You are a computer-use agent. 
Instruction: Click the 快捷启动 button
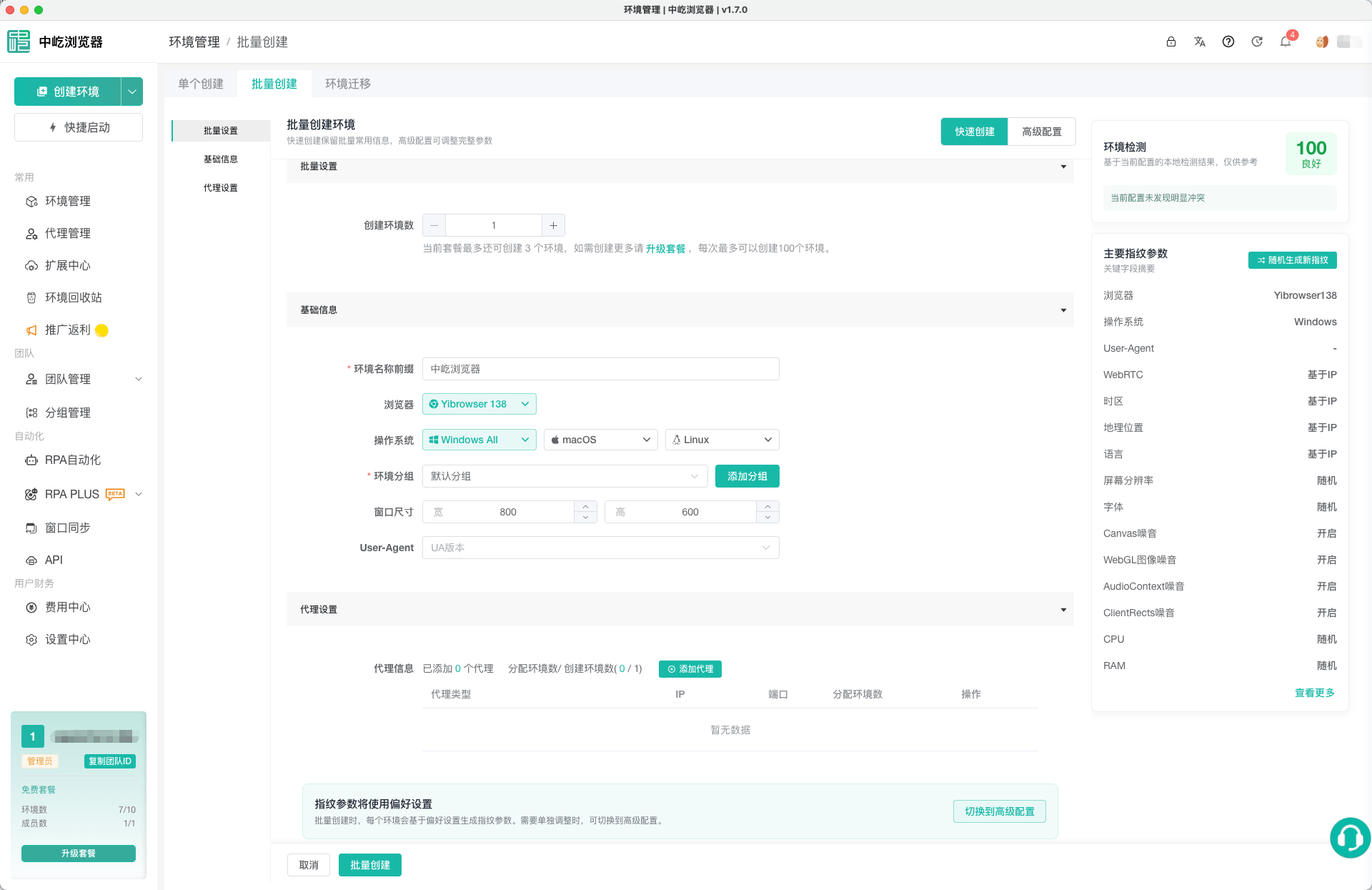[x=79, y=127]
